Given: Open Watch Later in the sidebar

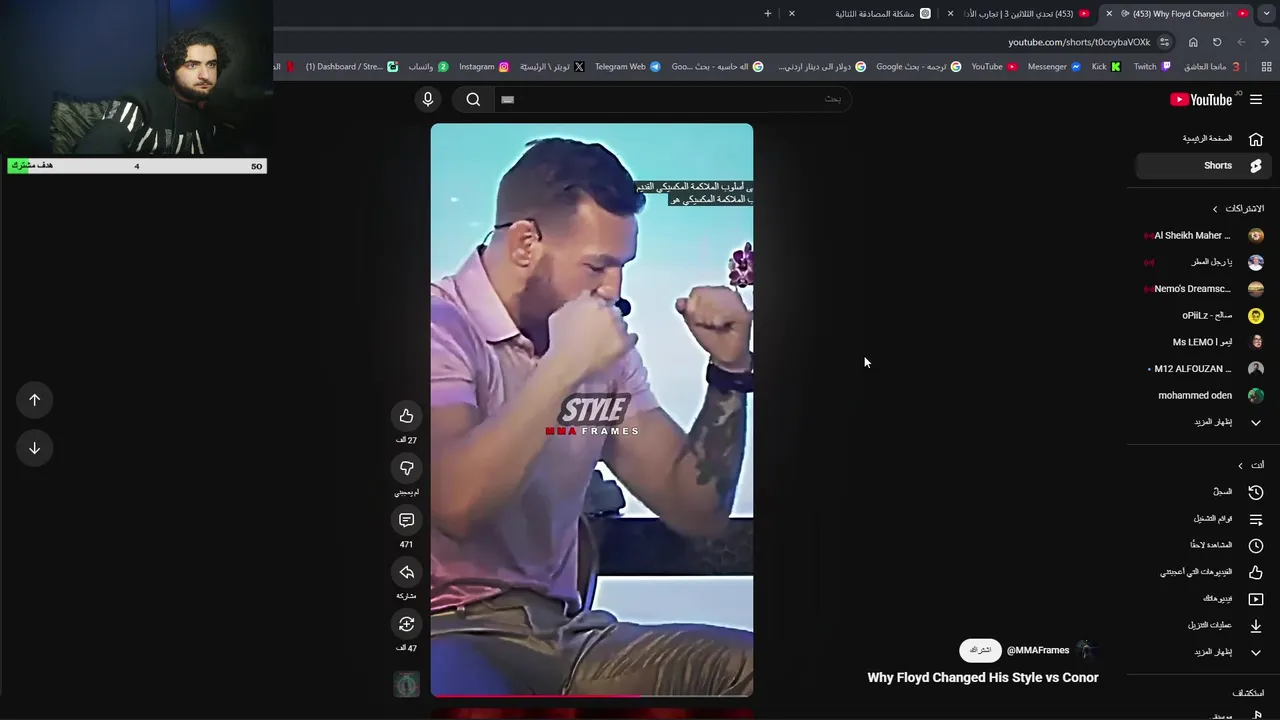Looking at the screenshot, I should (x=1204, y=545).
